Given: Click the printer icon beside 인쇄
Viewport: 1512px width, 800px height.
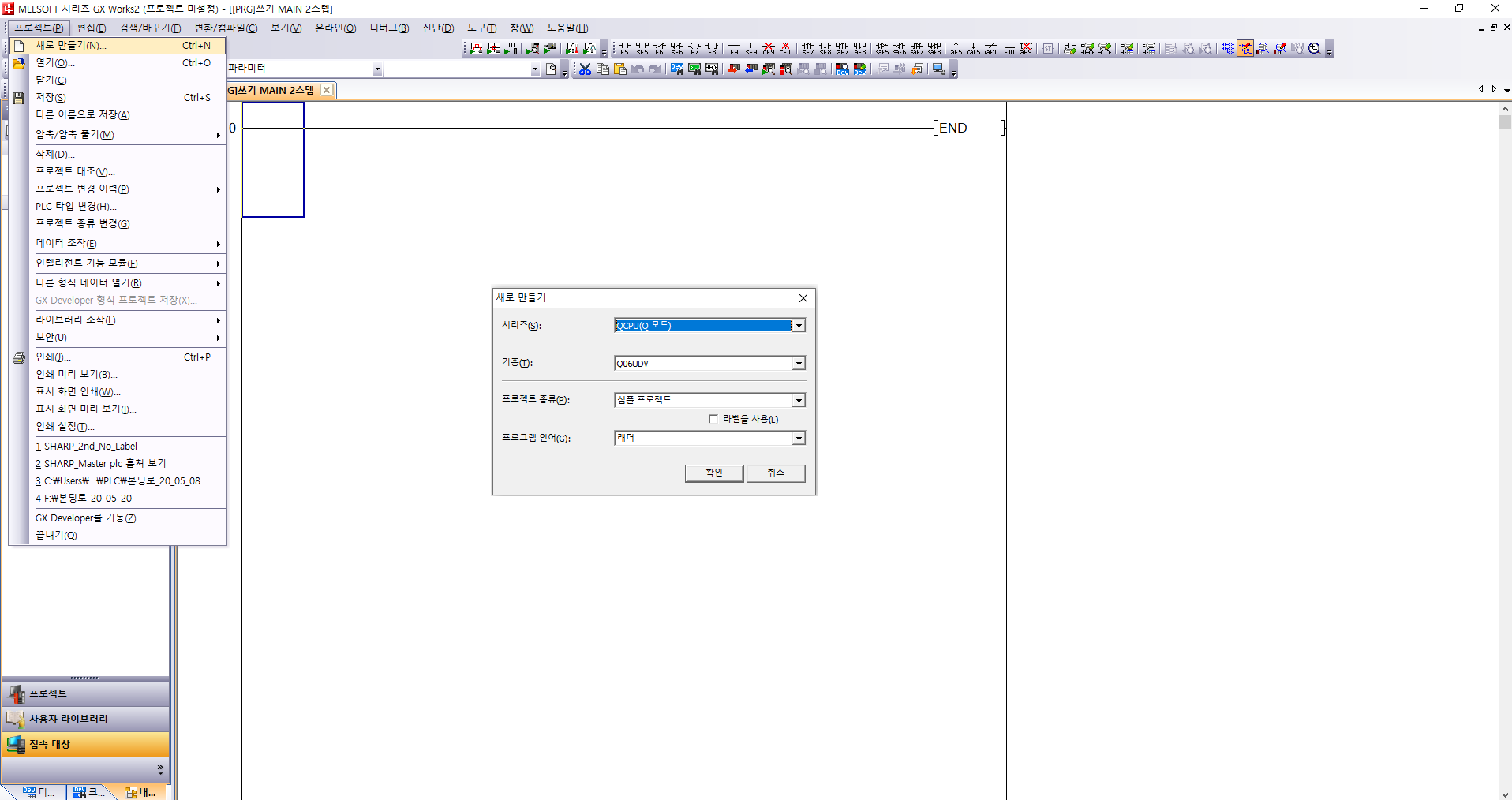Looking at the screenshot, I should coord(19,357).
